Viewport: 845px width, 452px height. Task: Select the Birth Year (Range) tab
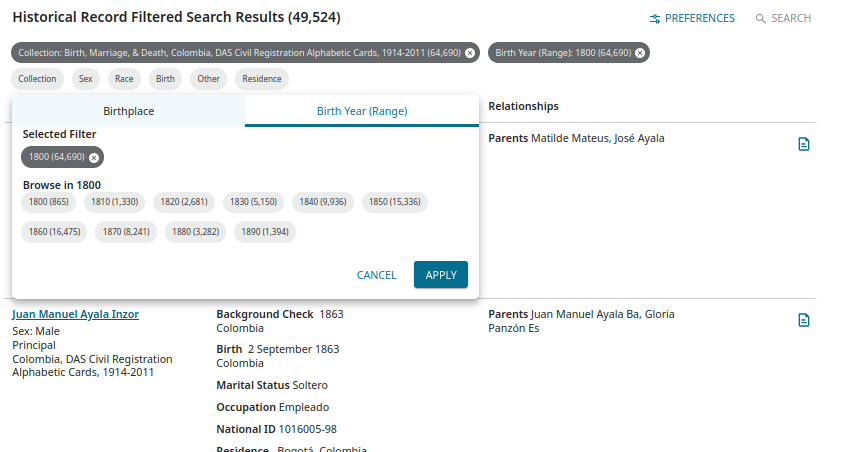[x=362, y=111]
